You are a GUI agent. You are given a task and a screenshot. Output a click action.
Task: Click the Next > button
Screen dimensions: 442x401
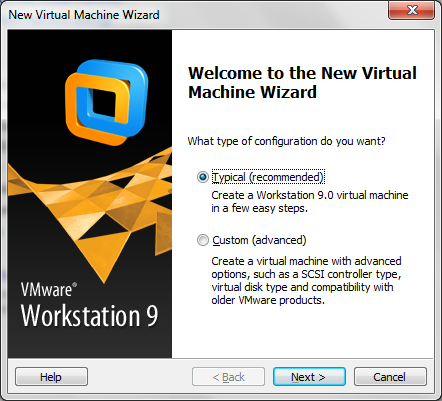coord(309,377)
